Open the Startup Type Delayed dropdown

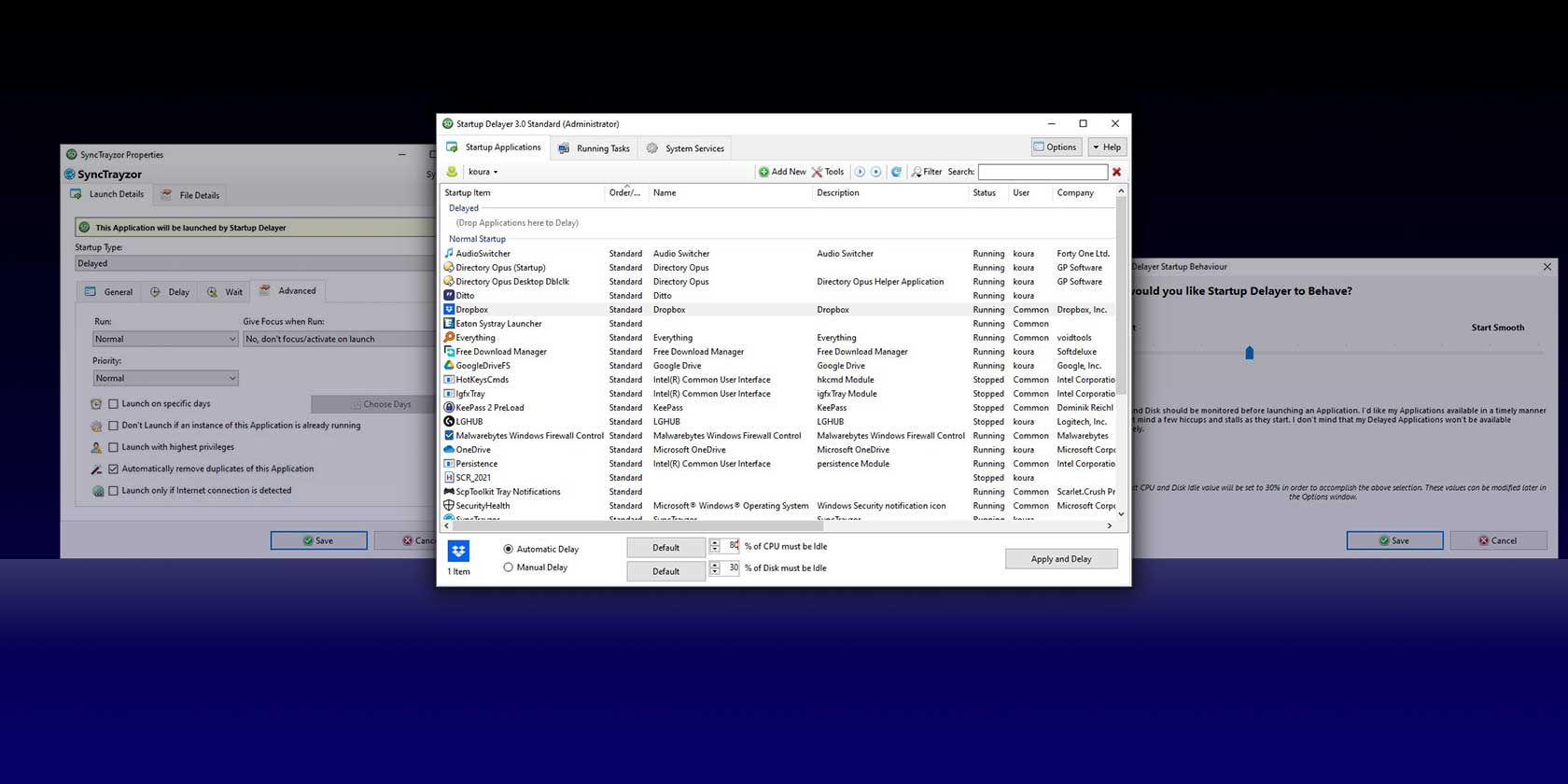pos(255,263)
